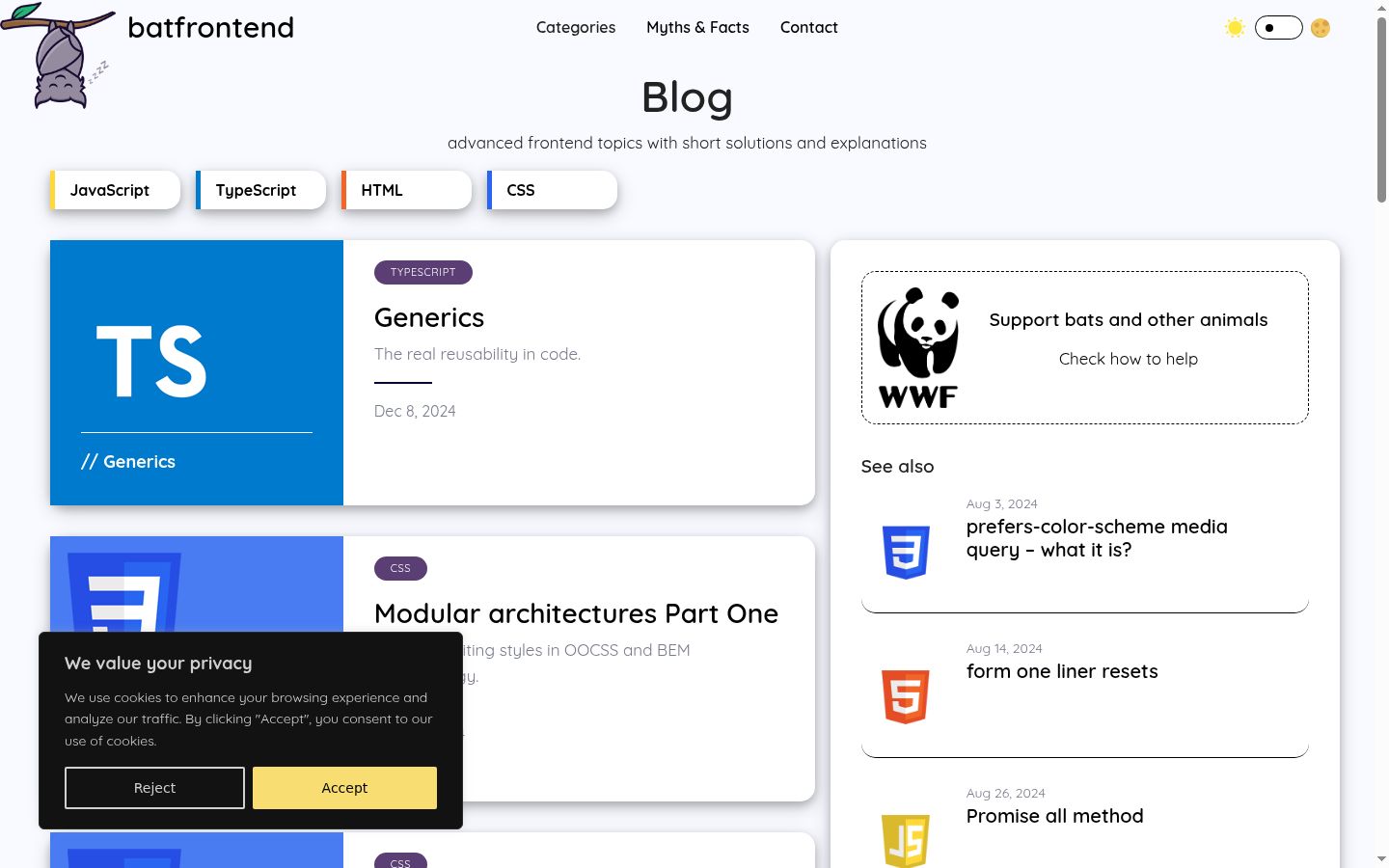Click 'The real reusability in code.' text
Viewport: 1389px width, 868px height.
click(x=477, y=354)
